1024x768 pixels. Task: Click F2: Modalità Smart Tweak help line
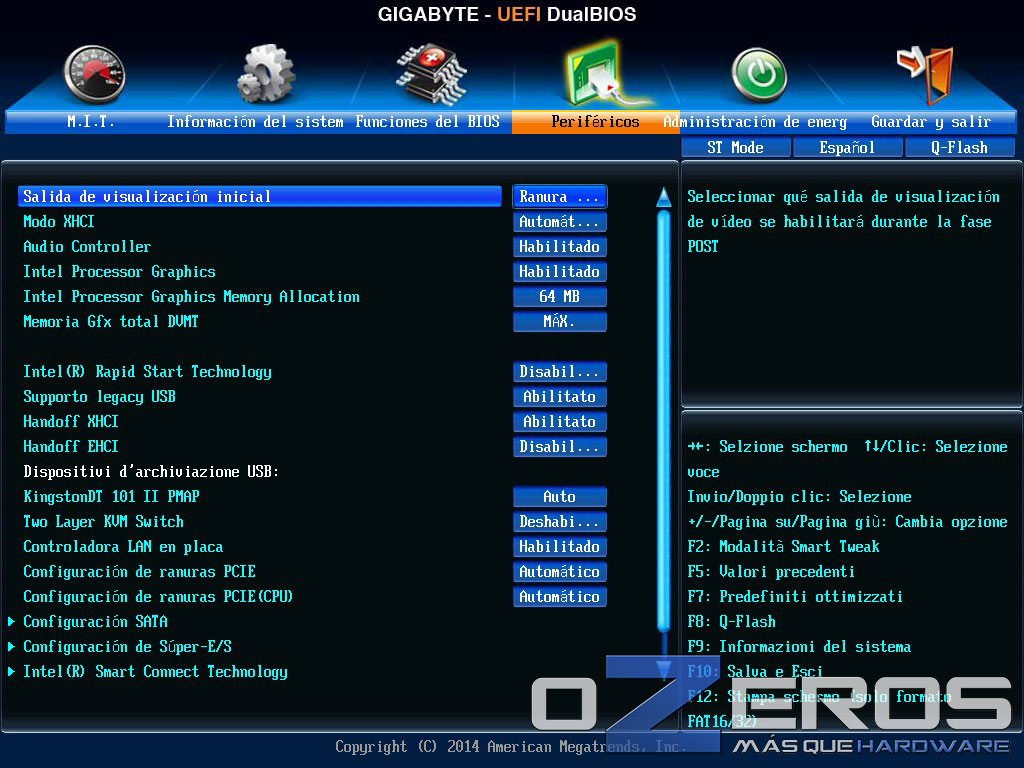coord(783,547)
